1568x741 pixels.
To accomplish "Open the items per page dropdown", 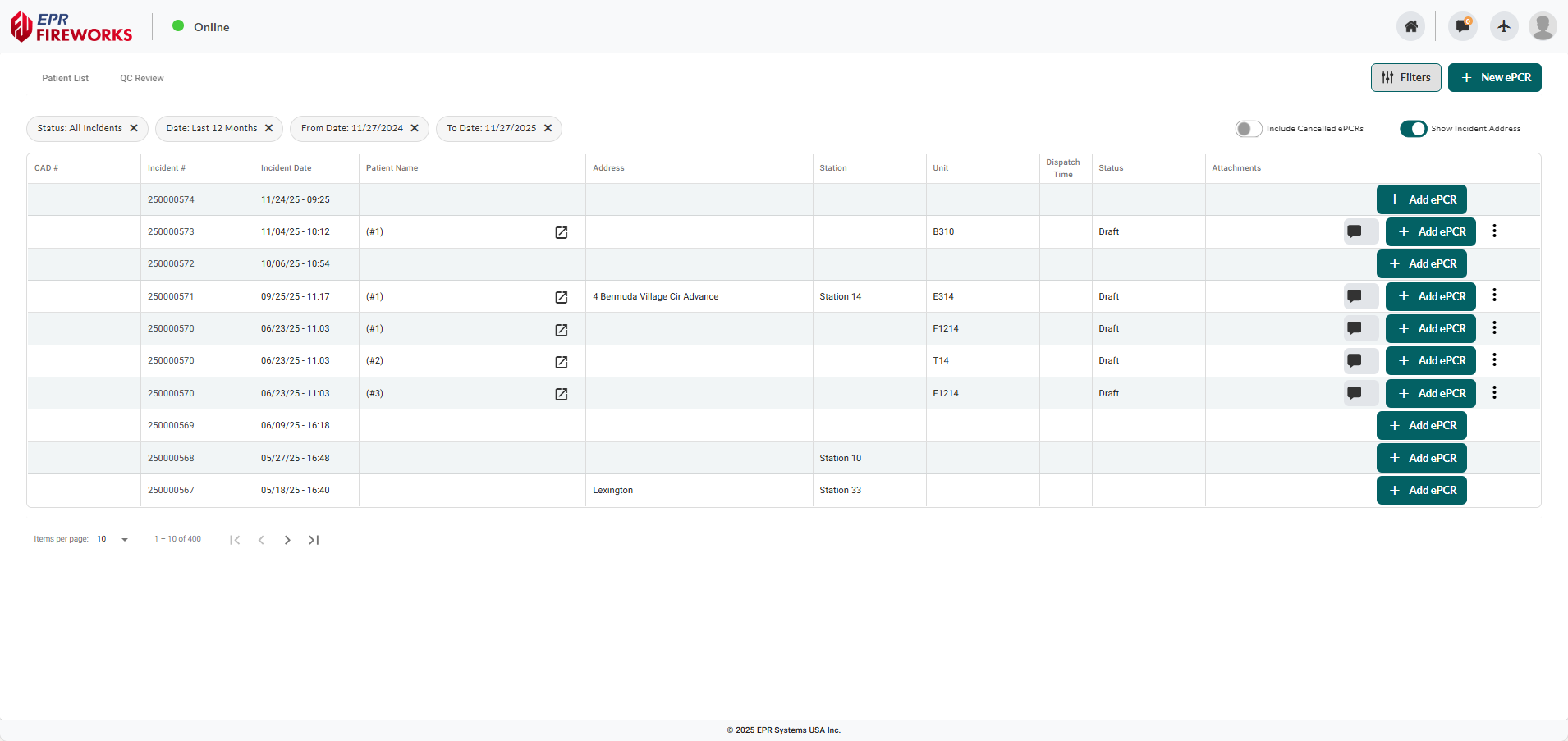I will coord(112,540).
